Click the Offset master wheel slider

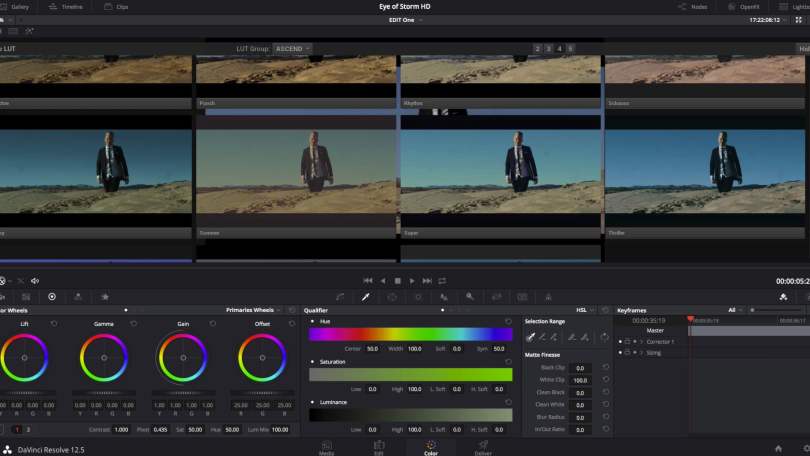262,393
